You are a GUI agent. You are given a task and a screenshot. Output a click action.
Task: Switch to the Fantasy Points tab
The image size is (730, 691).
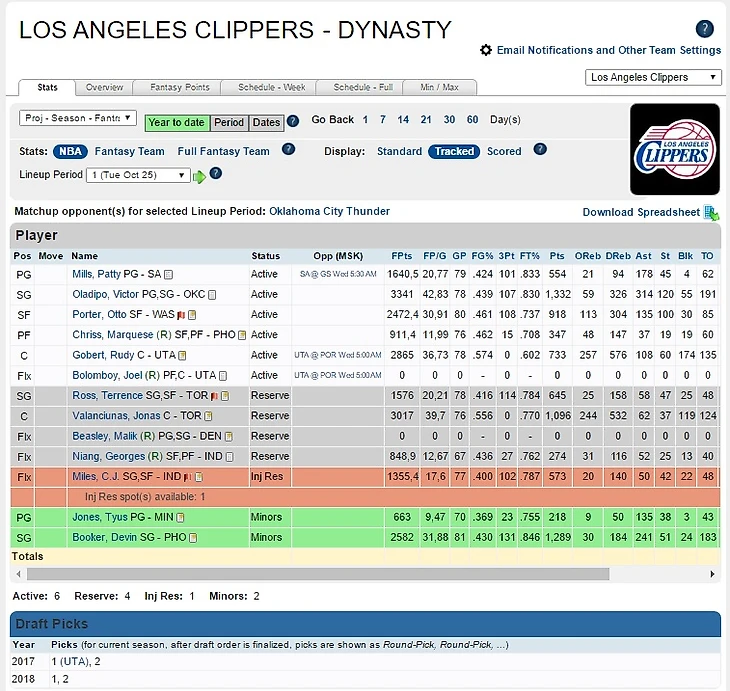point(180,87)
